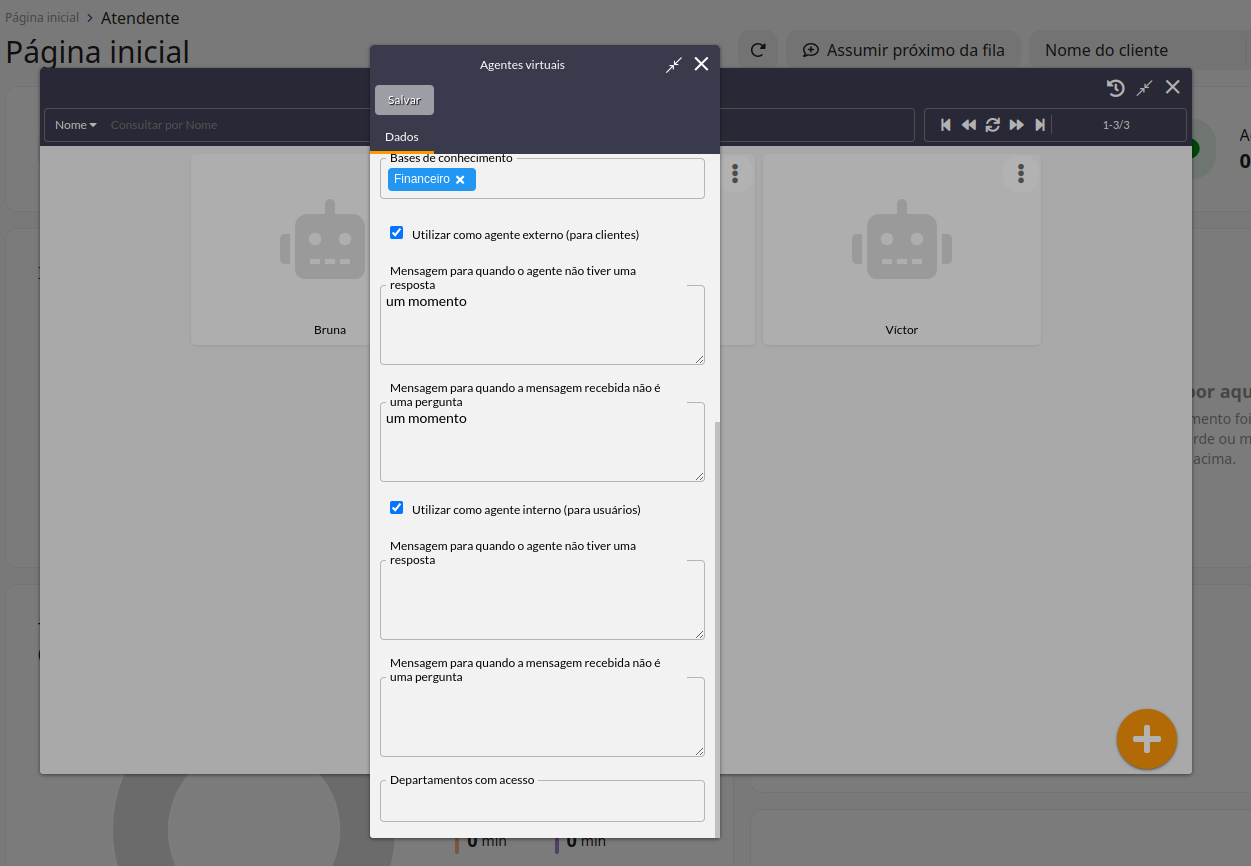Viewport: 1251px width, 866px height.
Task: Select the Financeiro tag chip
Action: (x=431, y=179)
